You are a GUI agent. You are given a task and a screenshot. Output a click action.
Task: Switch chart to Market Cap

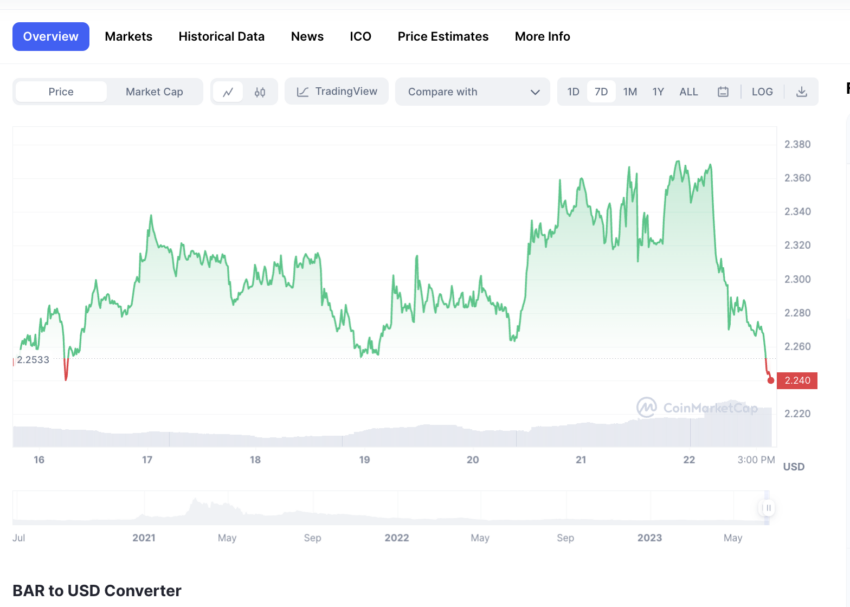tap(154, 92)
